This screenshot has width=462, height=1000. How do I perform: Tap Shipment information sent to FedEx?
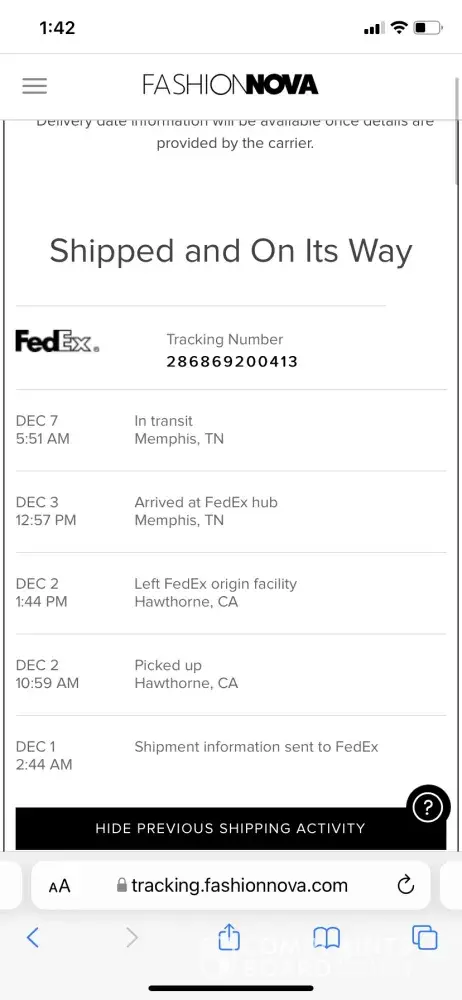(x=257, y=747)
